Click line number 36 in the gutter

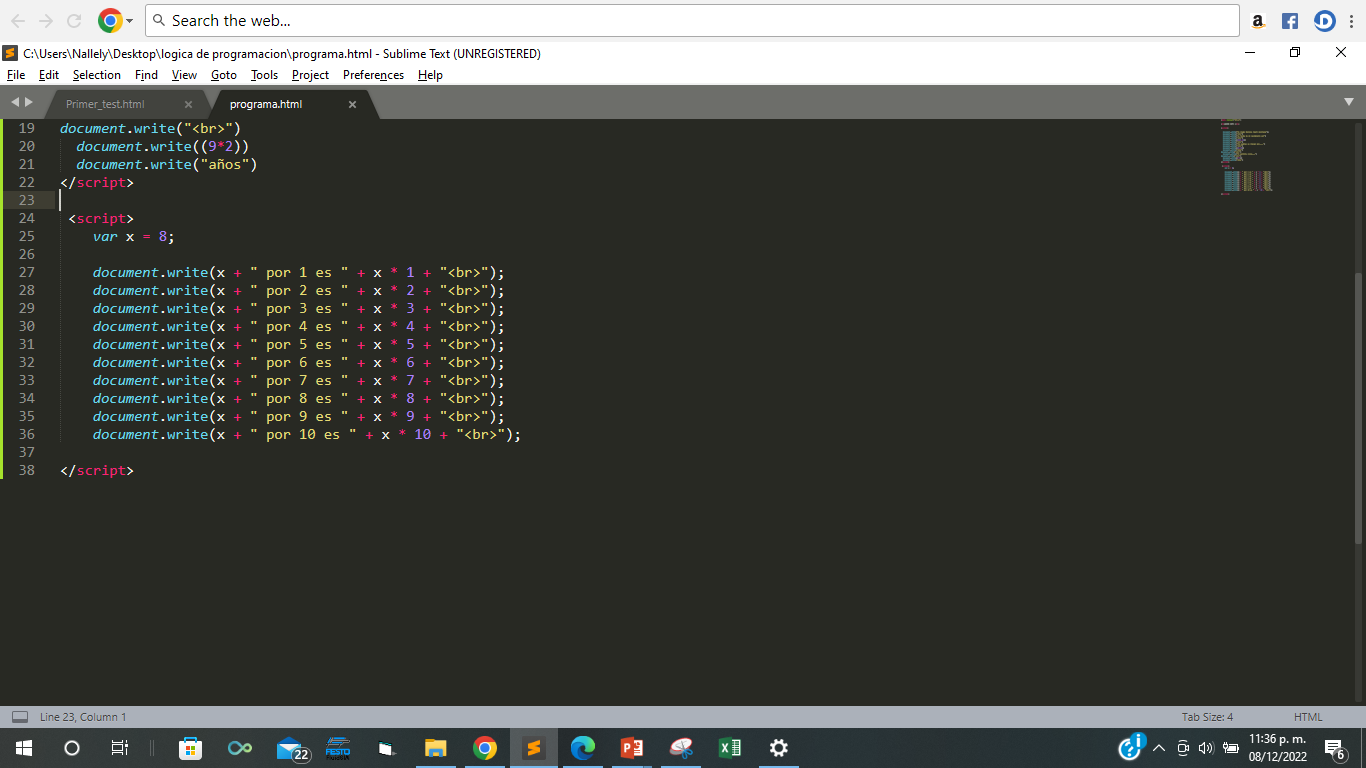(26, 434)
